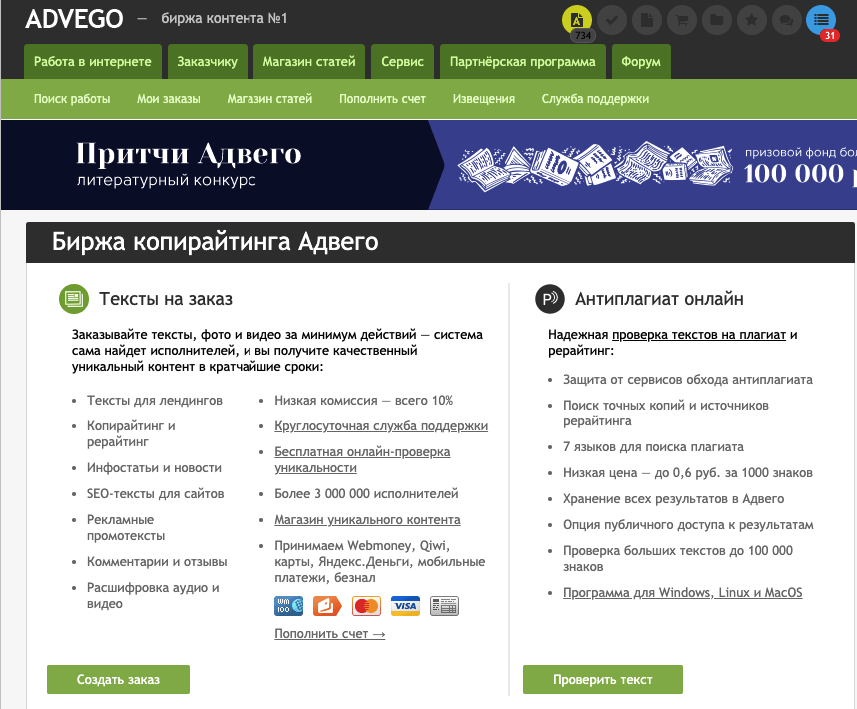Screen dimensions: 857x709
Task: Open 'Служба поддержки' in green submenu
Action: 595,99
